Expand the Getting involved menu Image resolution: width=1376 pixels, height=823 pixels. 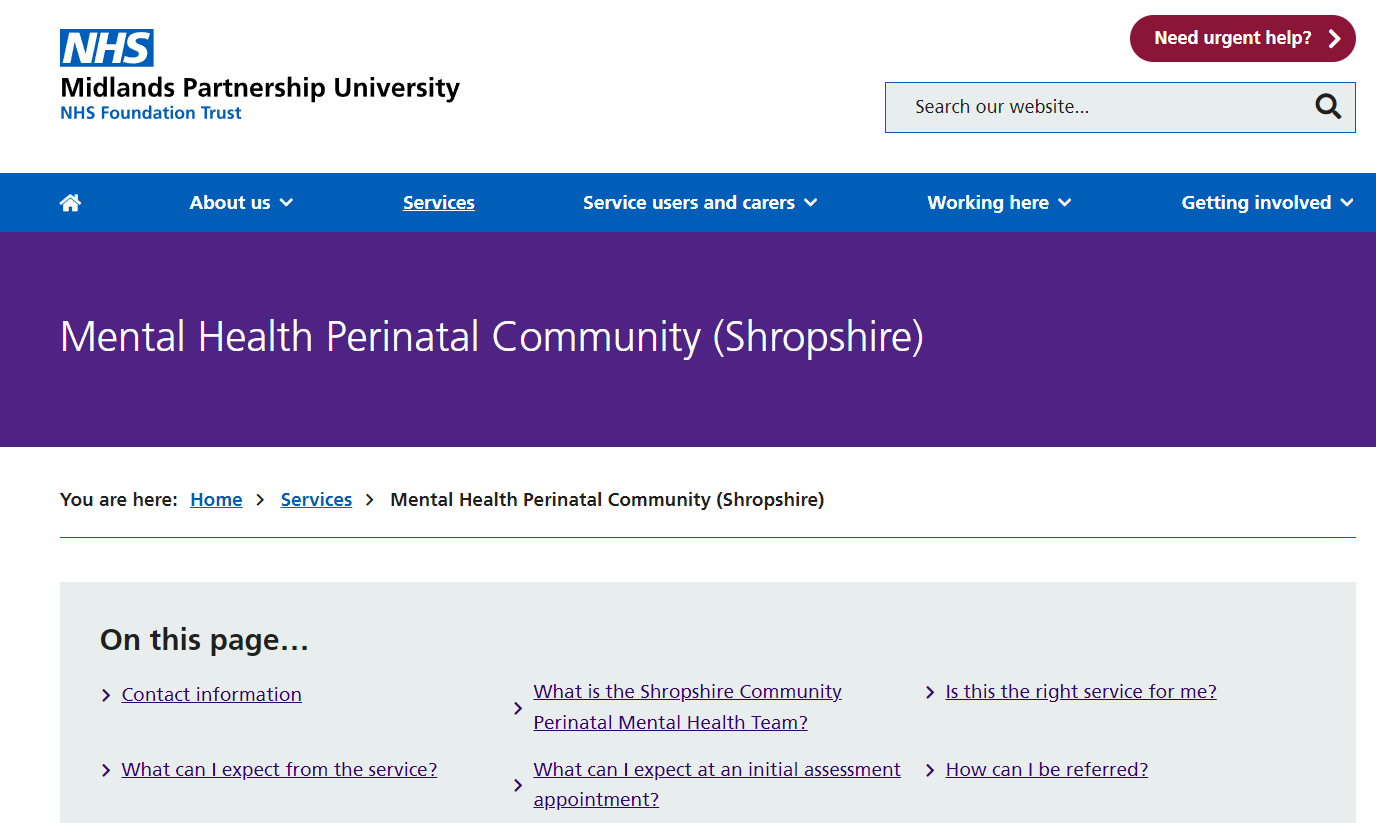1266,203
